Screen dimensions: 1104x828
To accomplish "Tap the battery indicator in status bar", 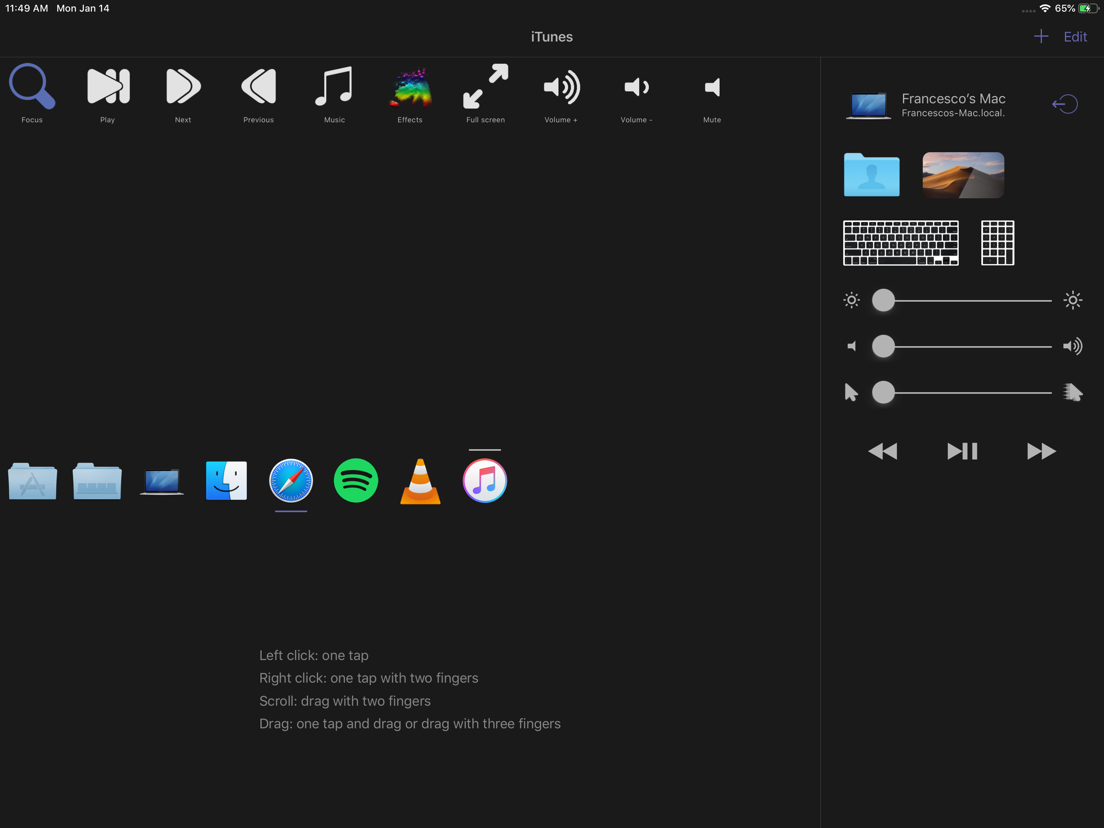I will 1088,8.
